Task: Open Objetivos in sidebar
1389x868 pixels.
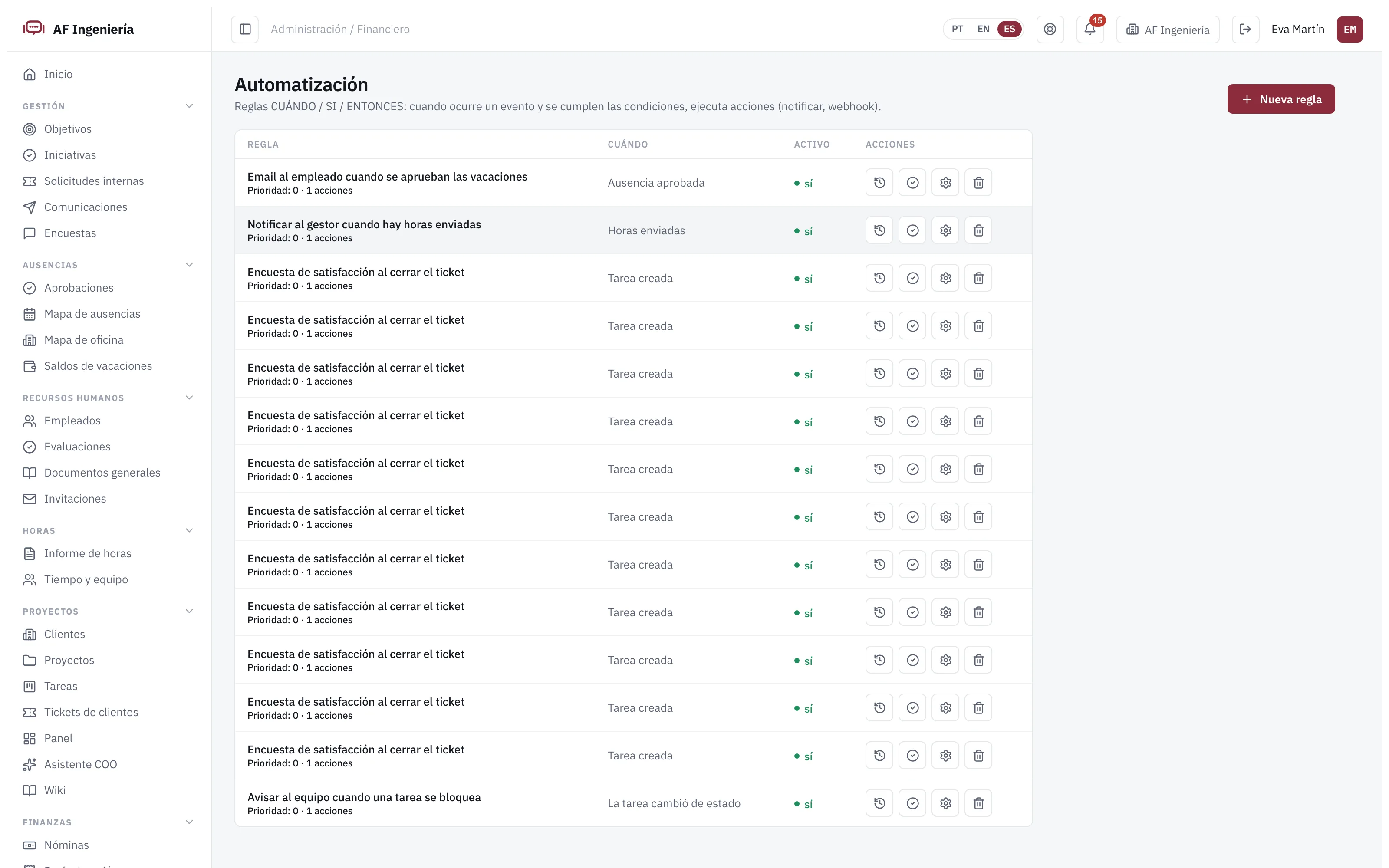Action: (x=68, y=129)
